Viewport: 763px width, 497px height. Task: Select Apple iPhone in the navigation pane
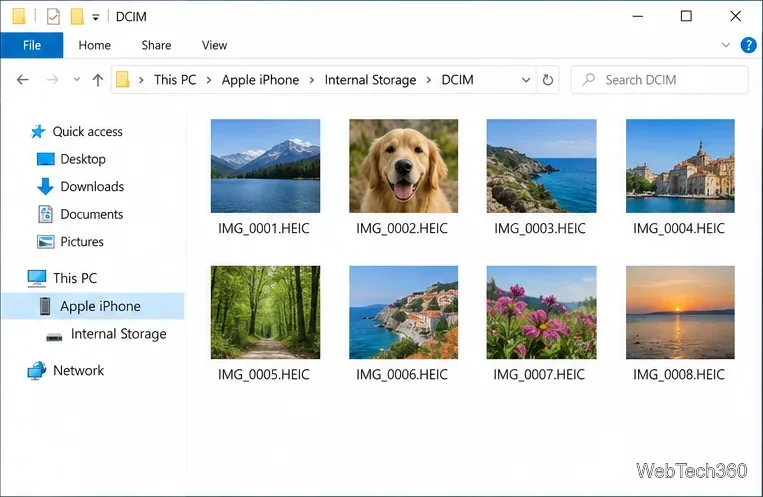coord(100,306)
